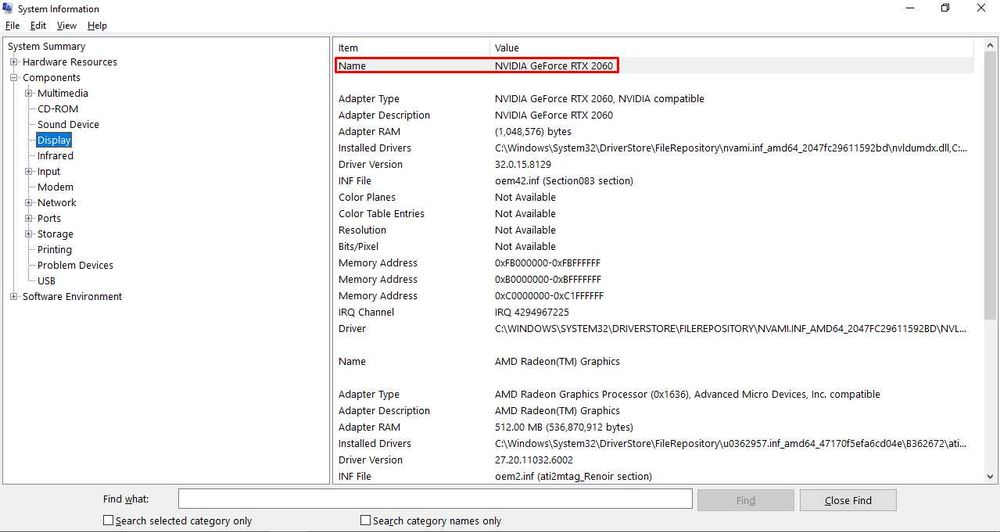
Task: Expand the Hardware Resources node
Action: tap(13, 62)
